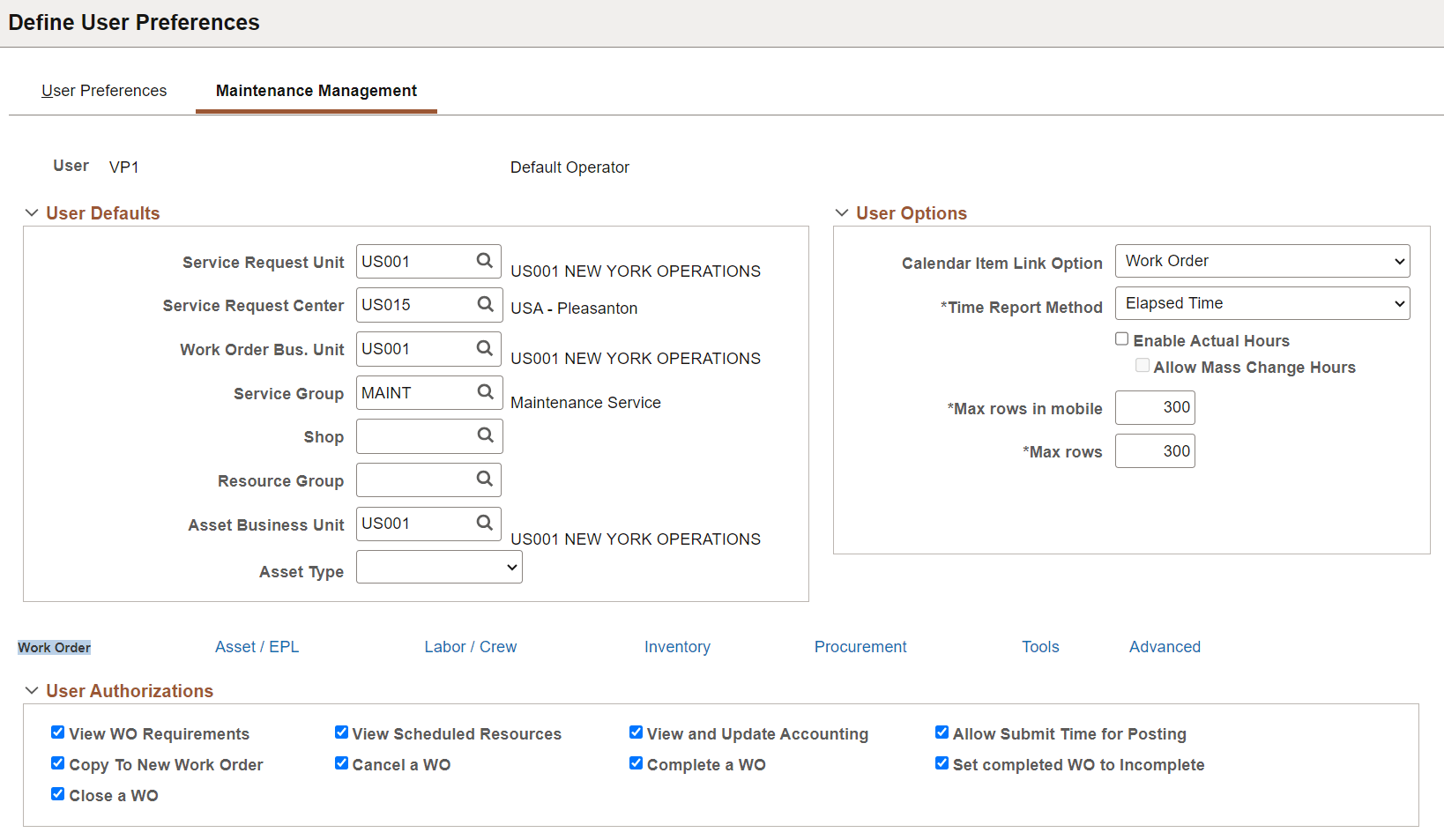Open the Asset Business Unit lookup

(x=485, y=523)
